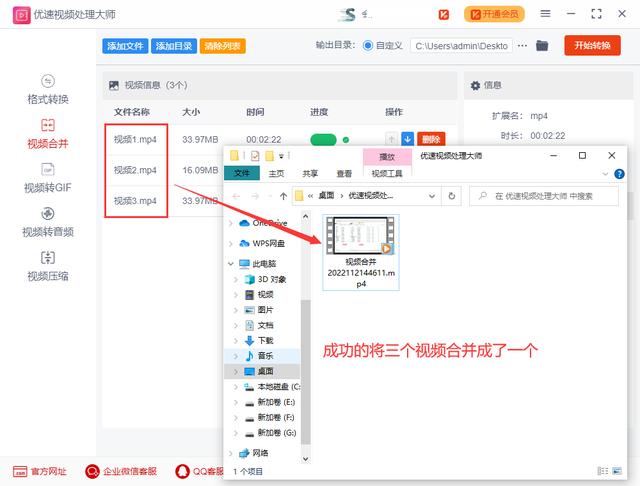The image size is (640, 486).
Task: Move 视频1.mp4 up with grey arrow
Action: [x=391, y=139]
